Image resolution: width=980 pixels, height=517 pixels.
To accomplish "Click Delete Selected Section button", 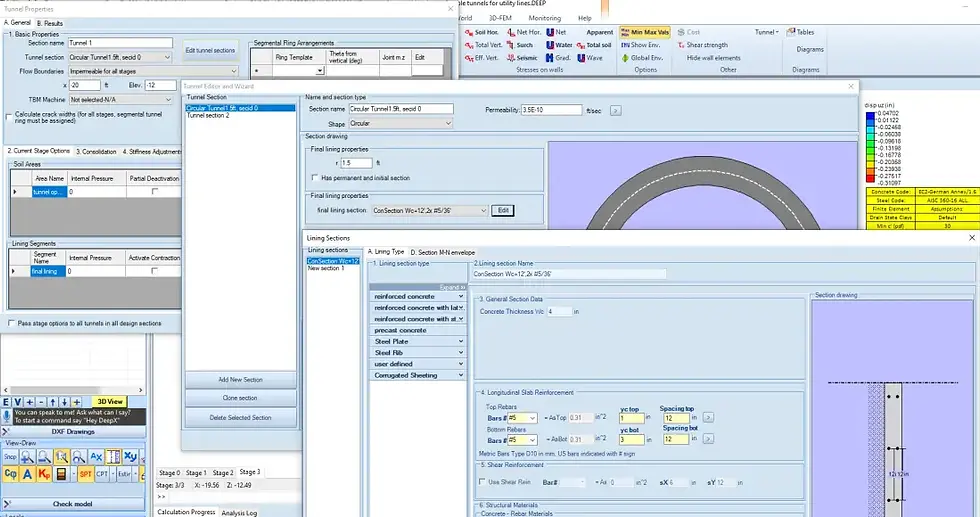I will point(240,418).
